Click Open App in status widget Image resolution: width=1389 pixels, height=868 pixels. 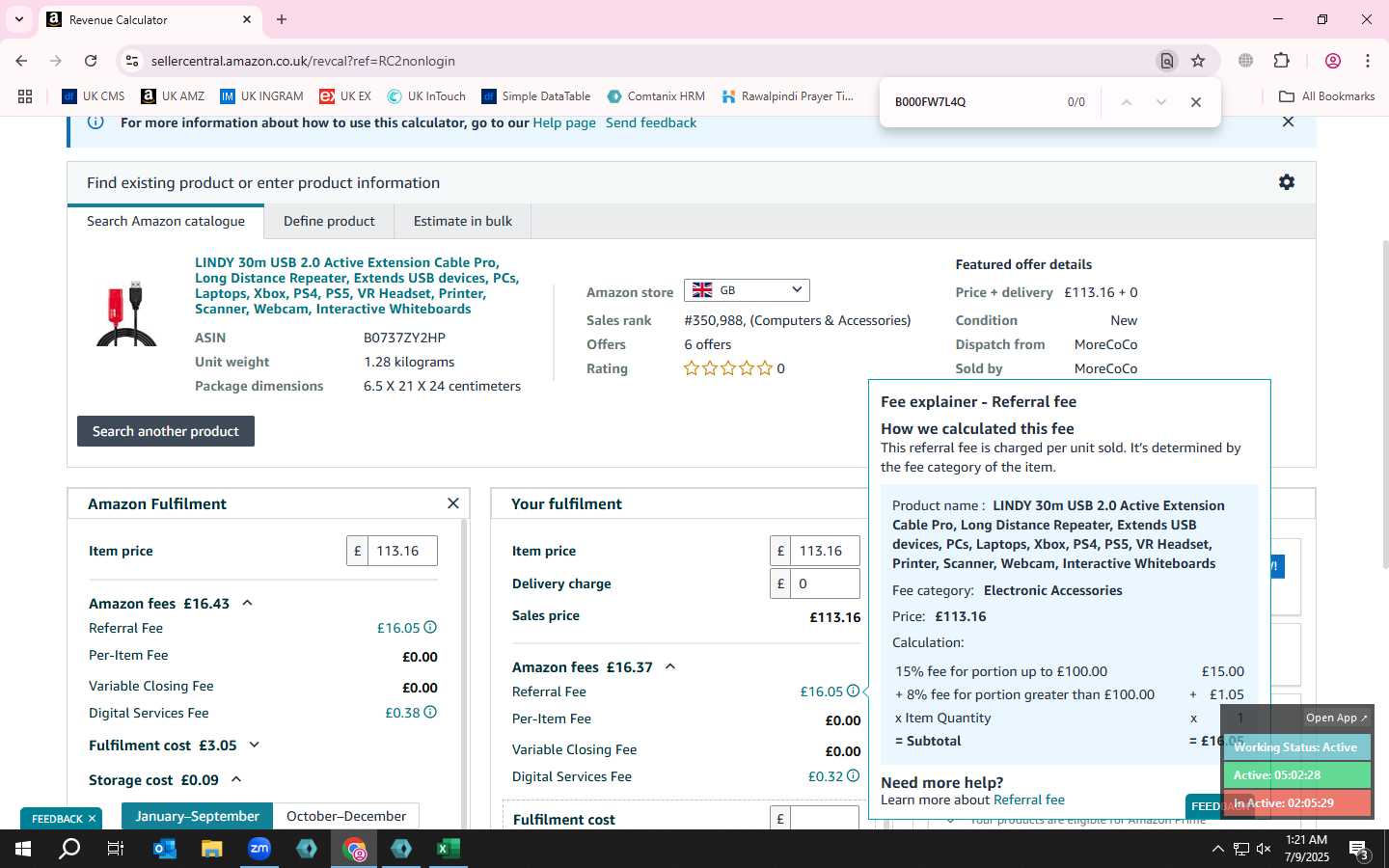pos(1336,718)
